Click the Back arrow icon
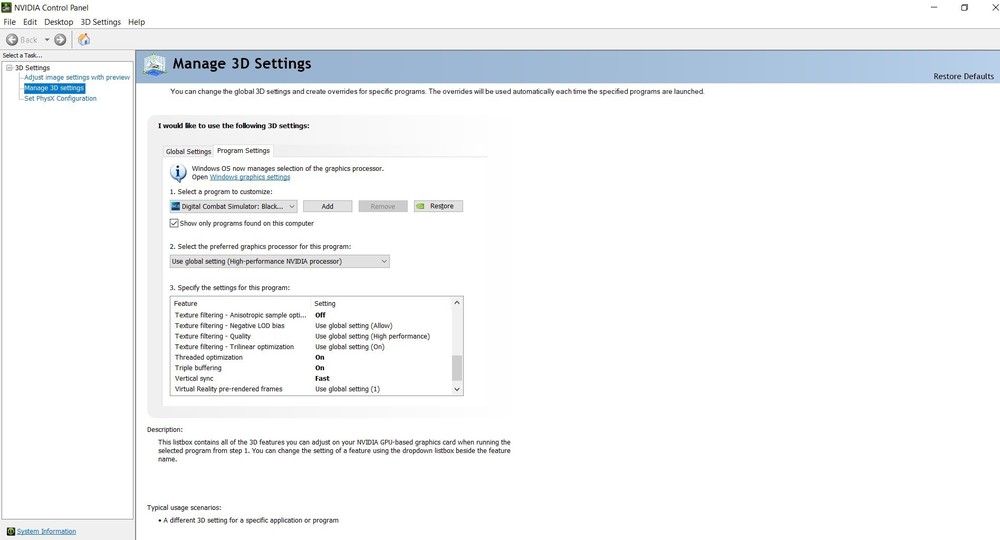 (11, 40)
